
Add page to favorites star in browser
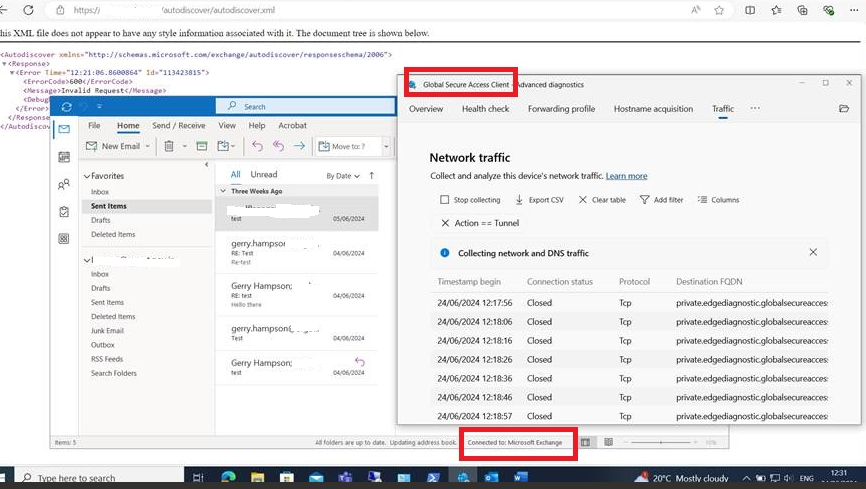[719, 10]
